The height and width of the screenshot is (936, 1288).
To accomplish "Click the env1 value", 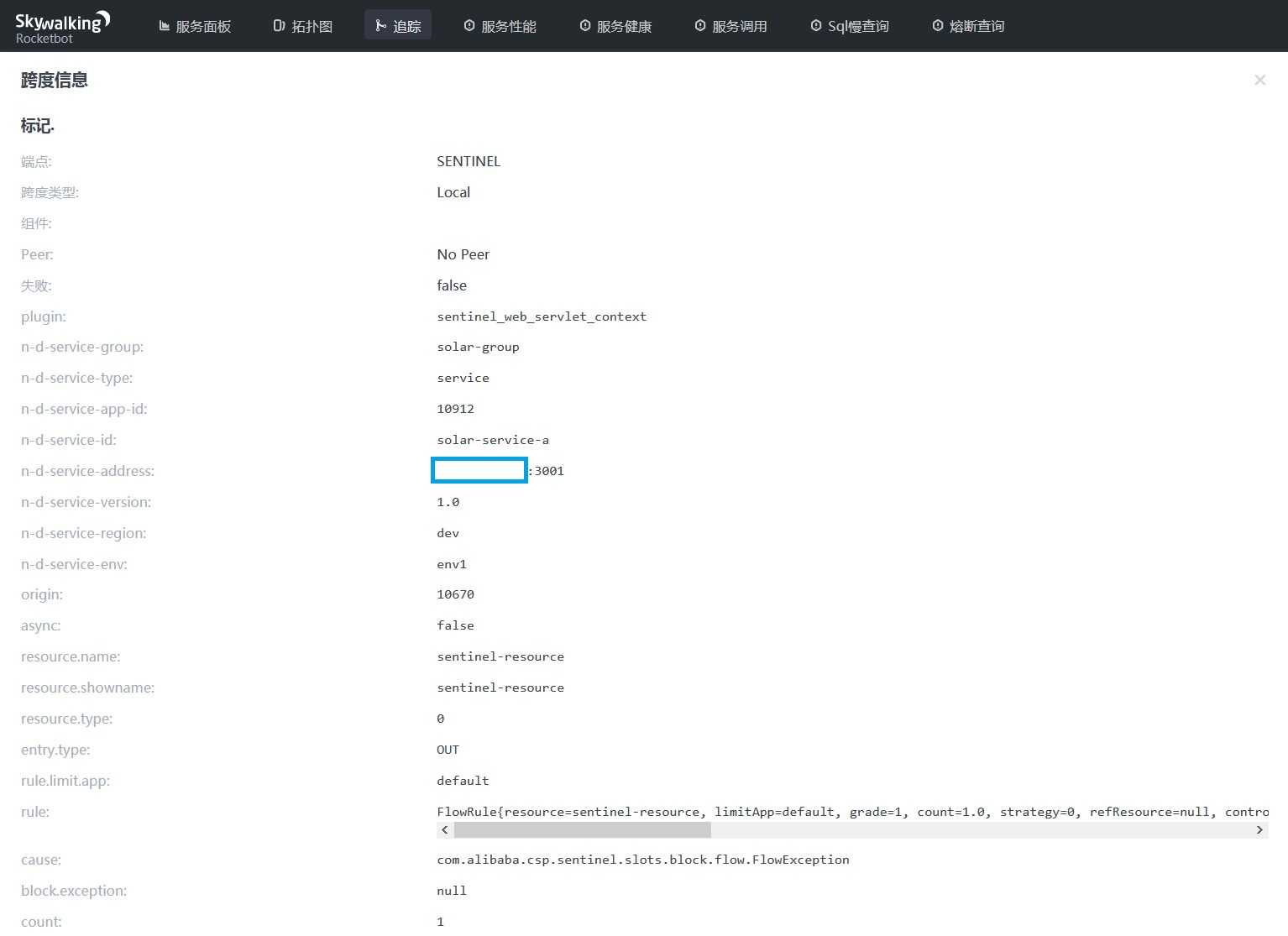I will coord(452,564).
